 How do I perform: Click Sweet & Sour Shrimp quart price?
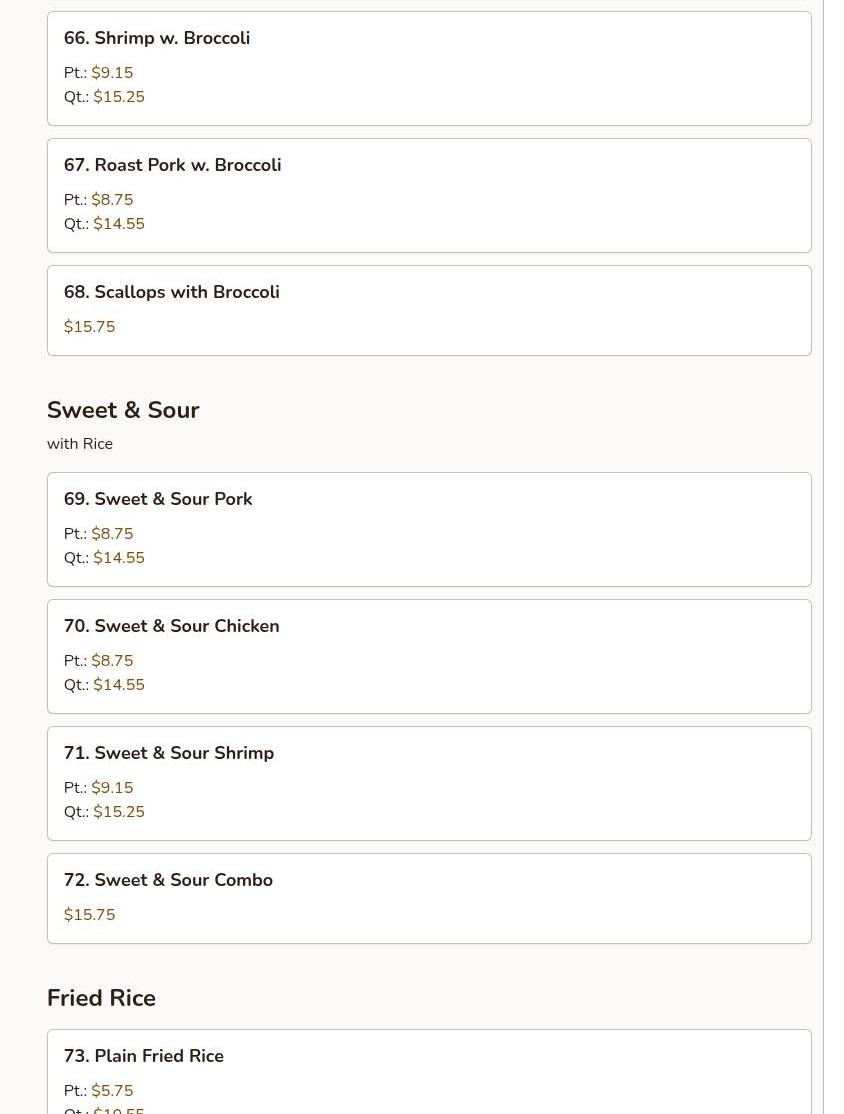119,812
